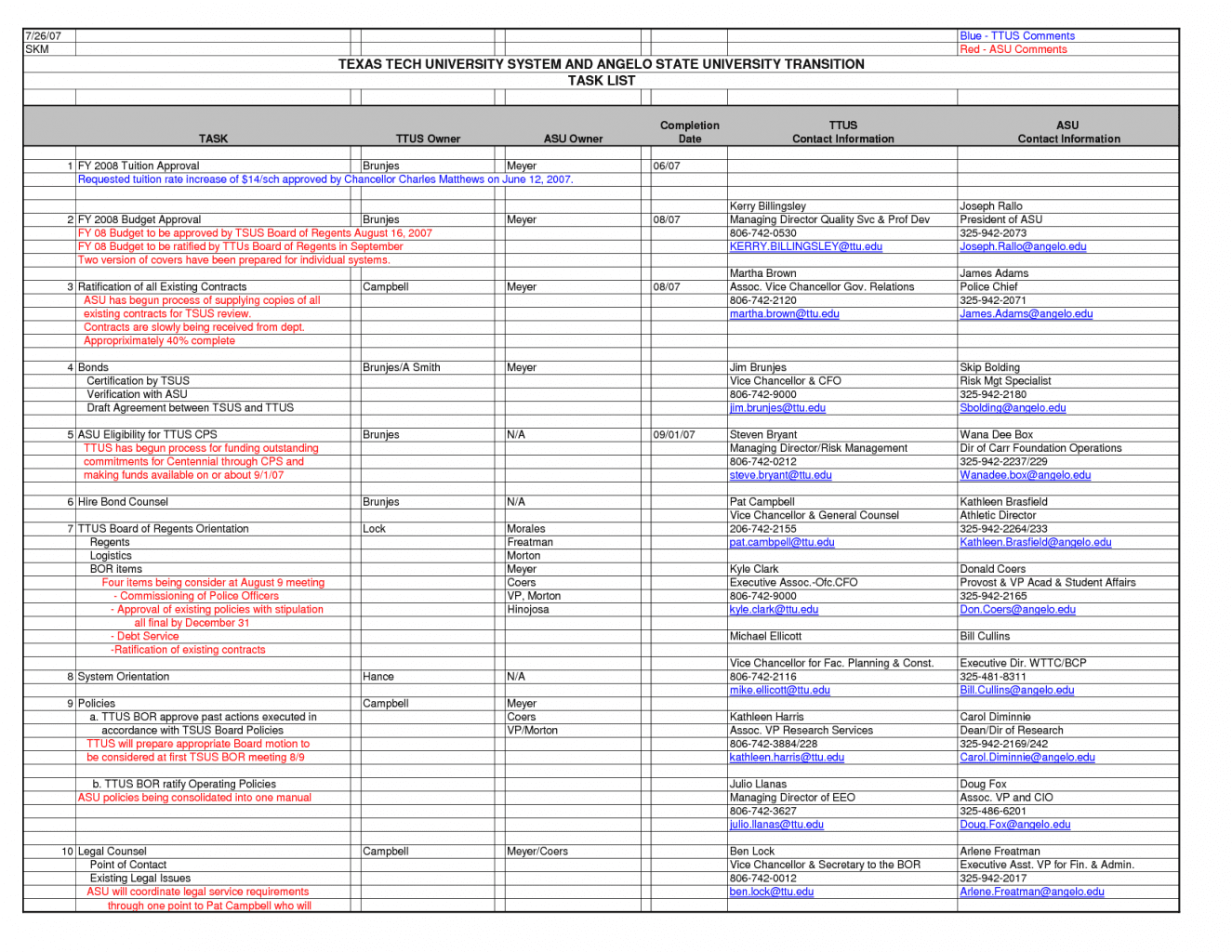This screenshot has width=1232, height=952.
Task: Open ben.lock@ttu.edu email link
Action: tap(772, 892)
